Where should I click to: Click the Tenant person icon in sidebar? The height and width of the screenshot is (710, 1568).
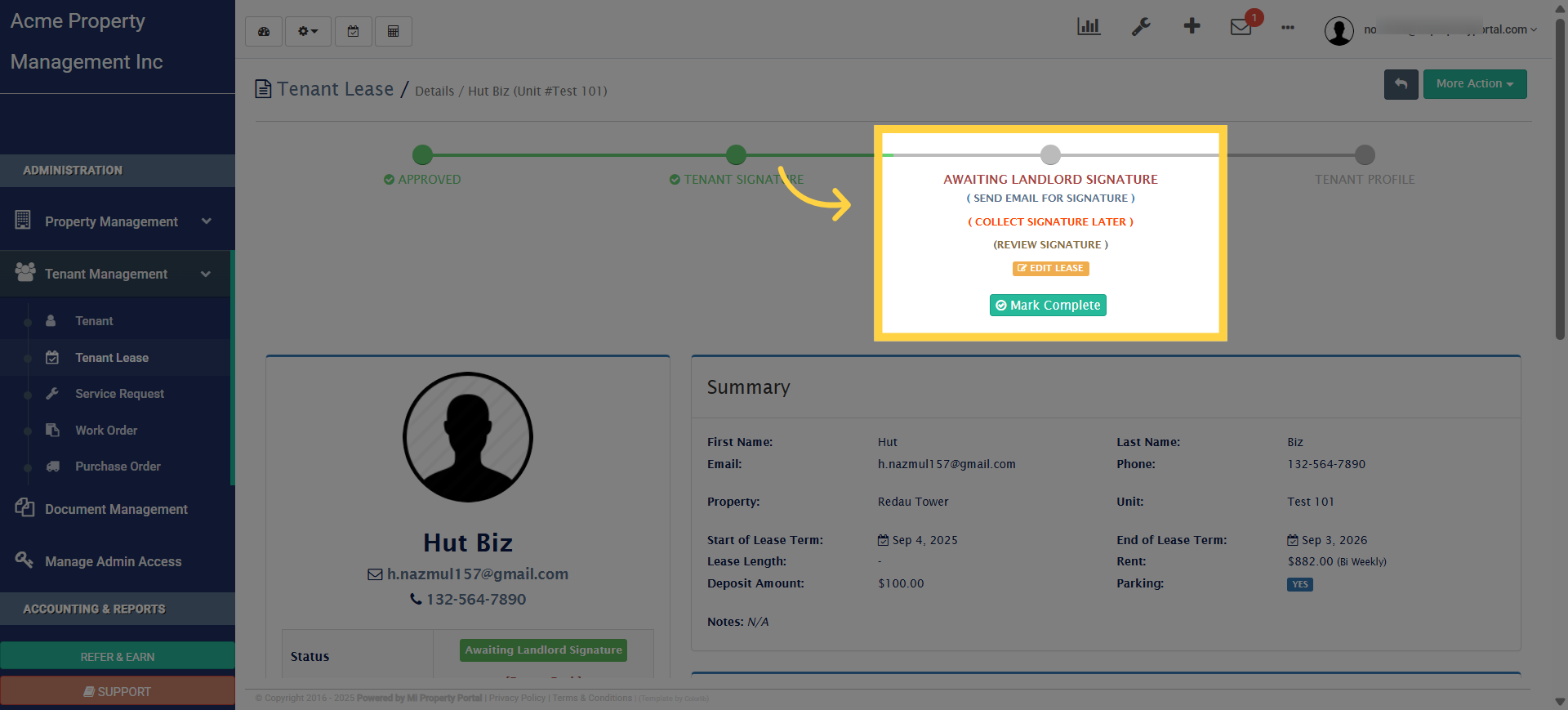(51, 321)
